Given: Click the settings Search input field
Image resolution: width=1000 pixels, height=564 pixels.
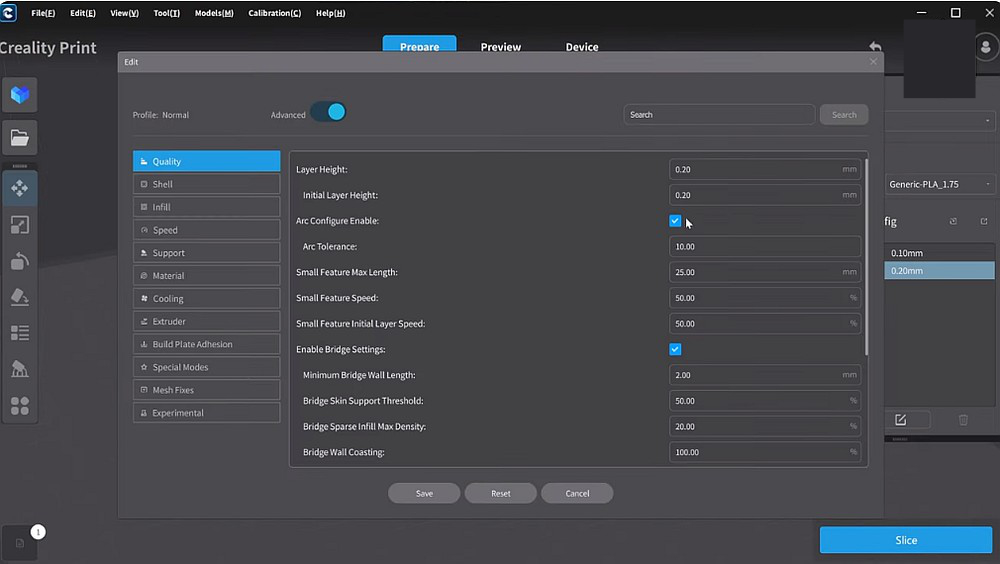Looking at the screenshot, I should pos(719,115).
